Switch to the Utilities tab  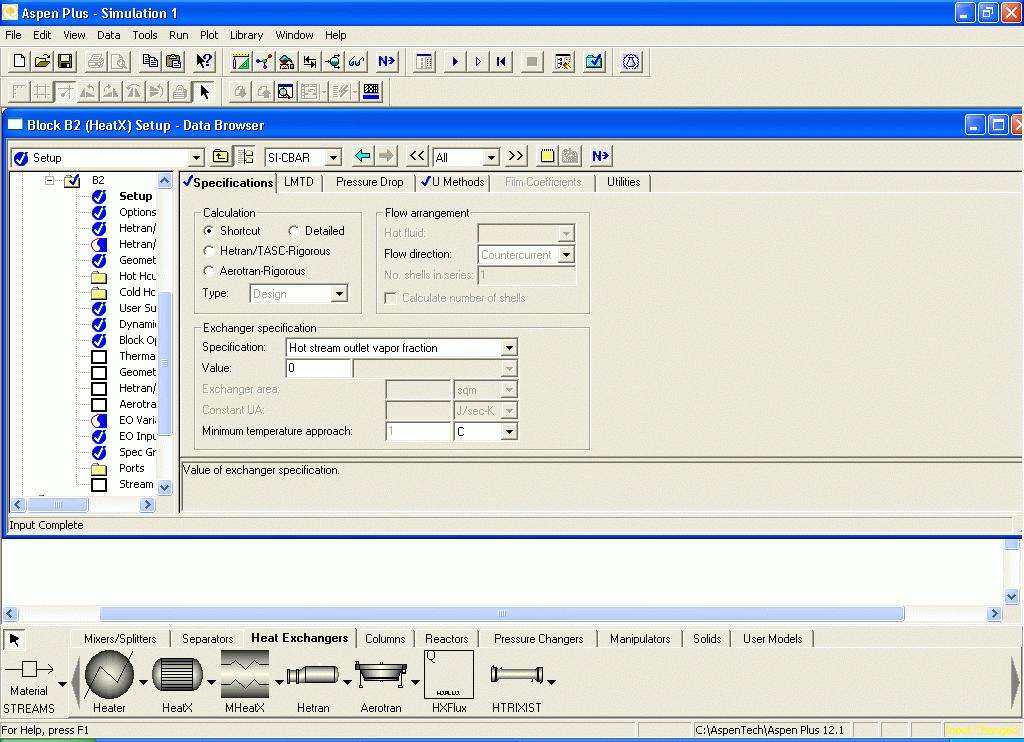pyautogui.click(x=624, y=182)
